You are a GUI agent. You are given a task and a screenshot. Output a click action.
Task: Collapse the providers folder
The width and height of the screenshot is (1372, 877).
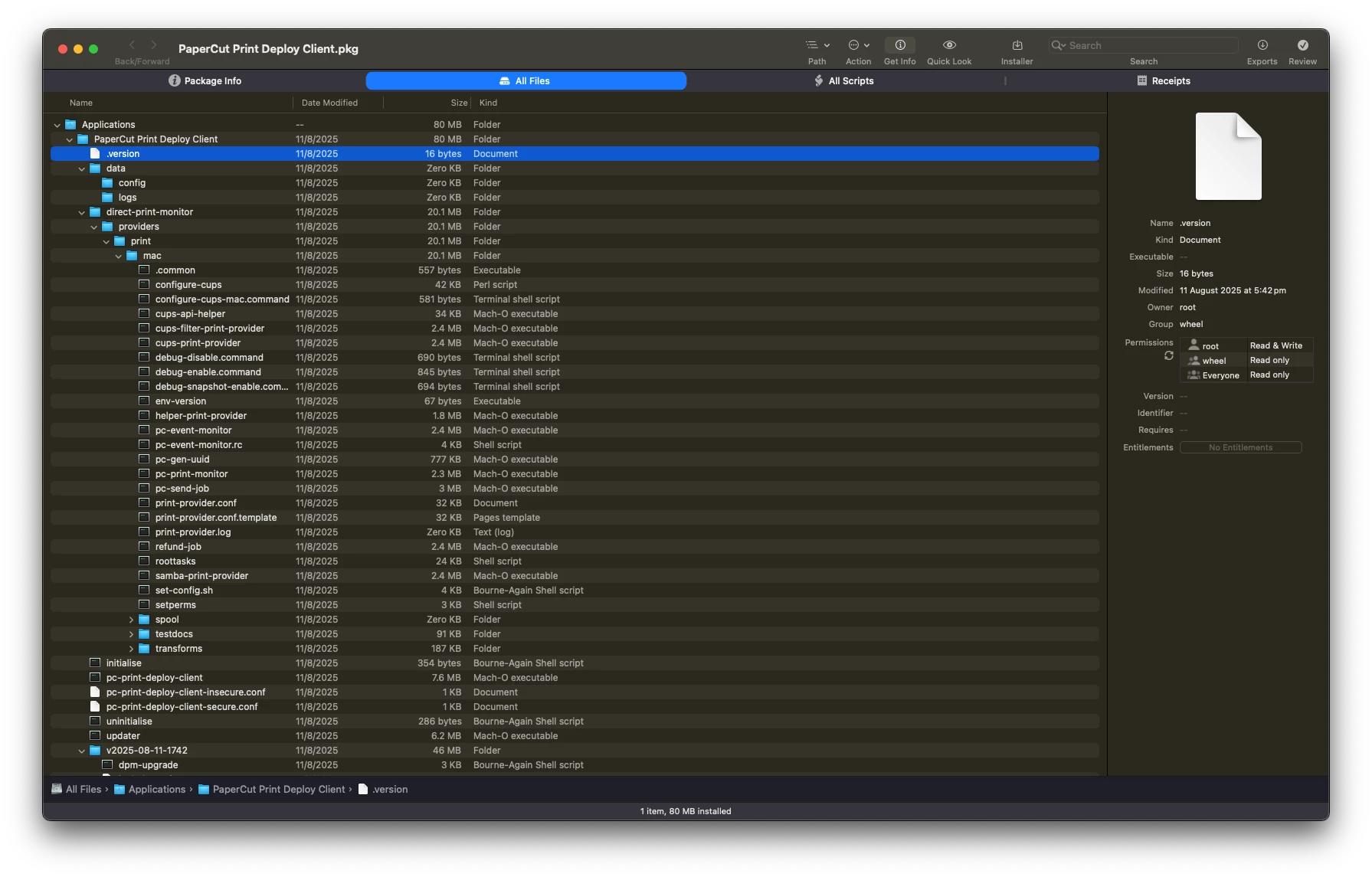pyautogui.click(x=93, y=227)
